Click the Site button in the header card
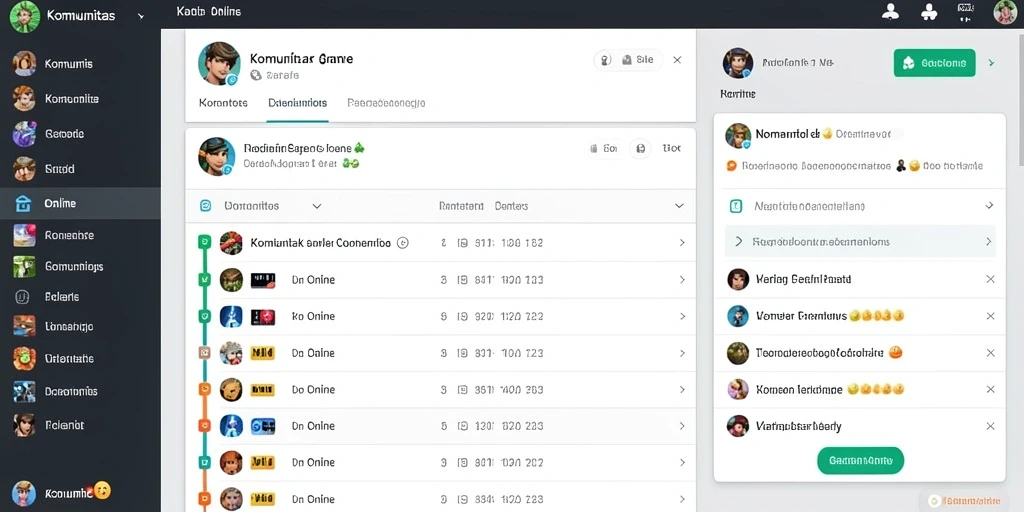1024x512 pixels. pyautogui.click(x=637, y=60)
